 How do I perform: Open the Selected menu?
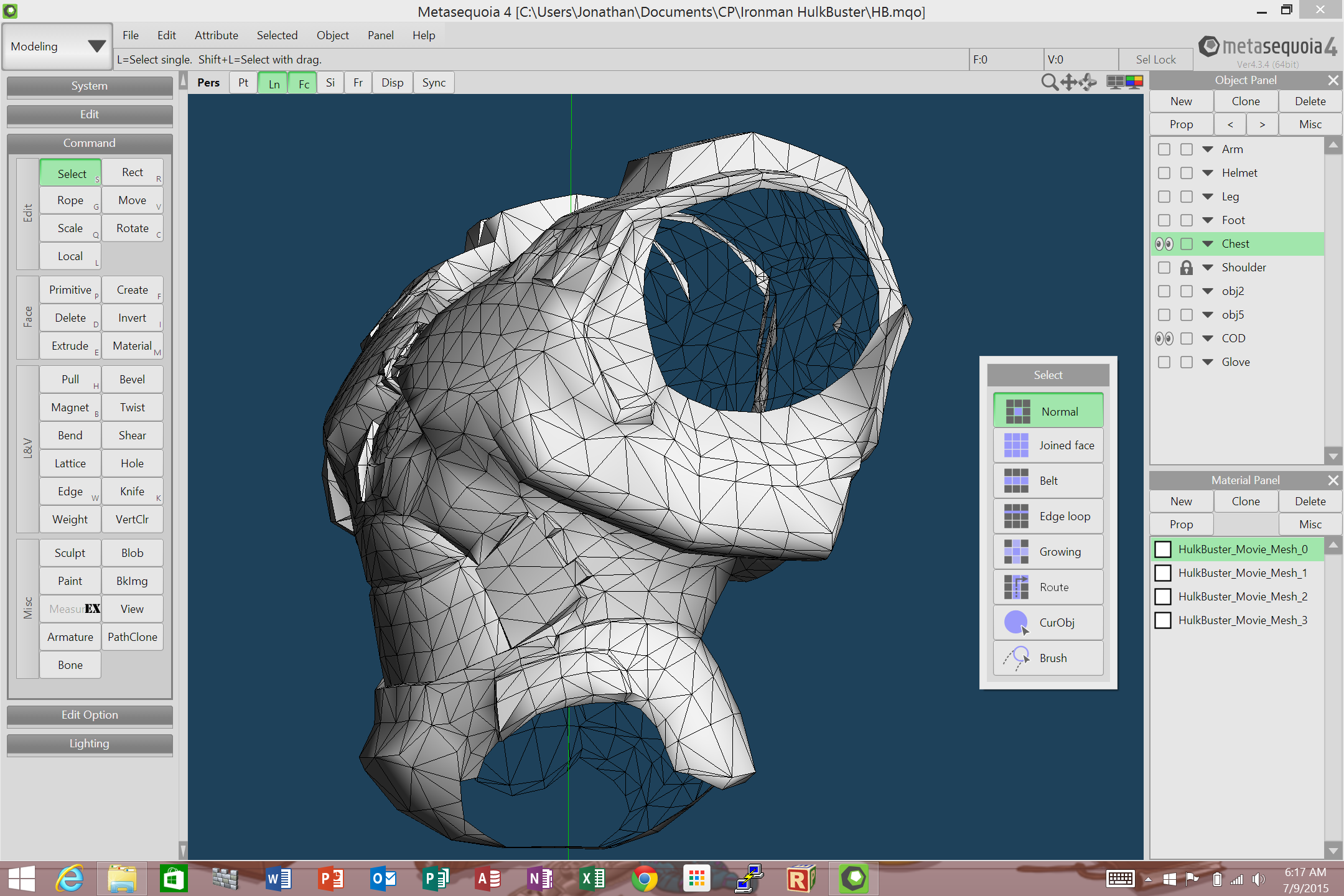pos(278,35)
